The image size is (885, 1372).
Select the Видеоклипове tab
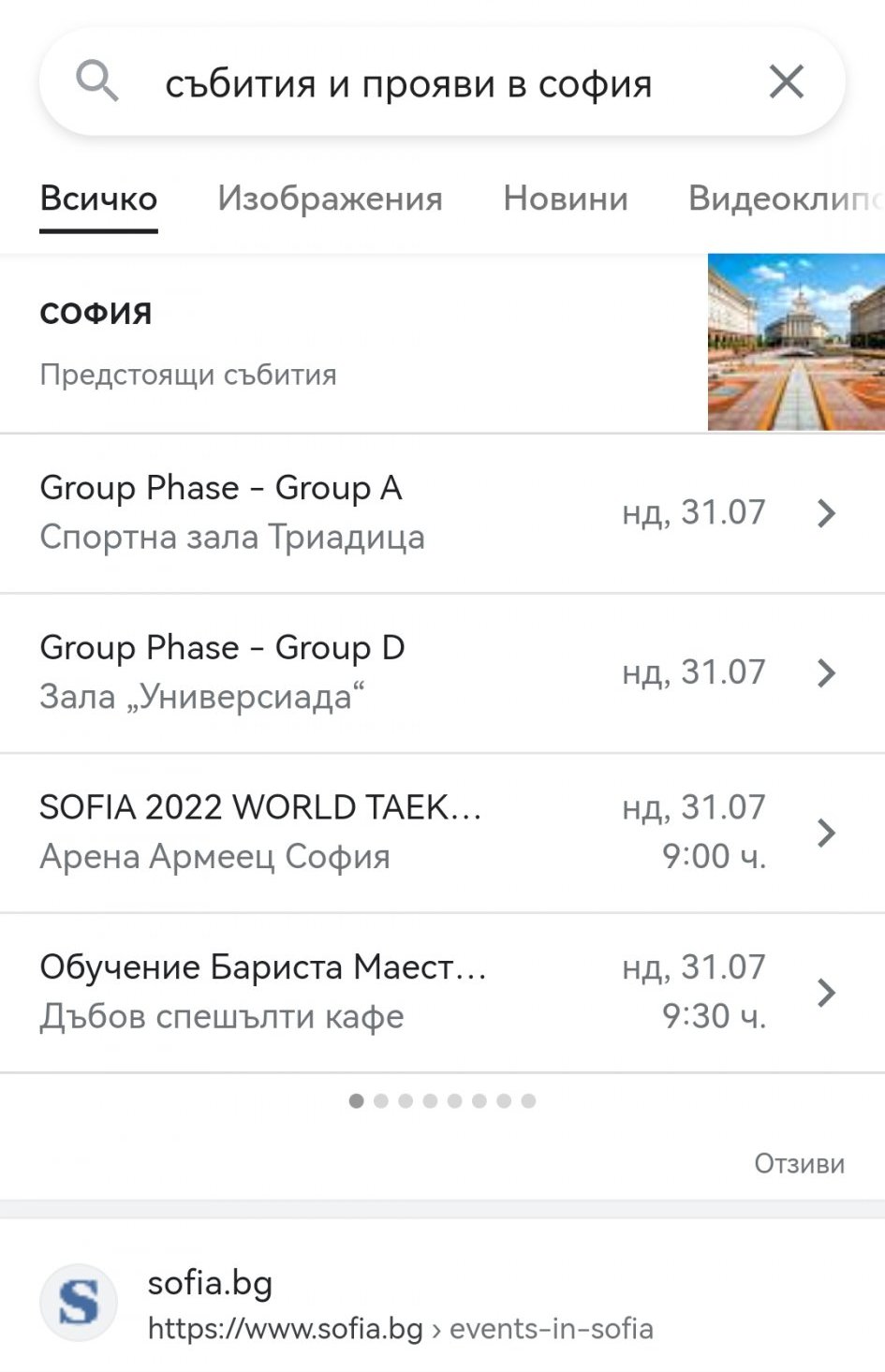(x=783, y=199)
